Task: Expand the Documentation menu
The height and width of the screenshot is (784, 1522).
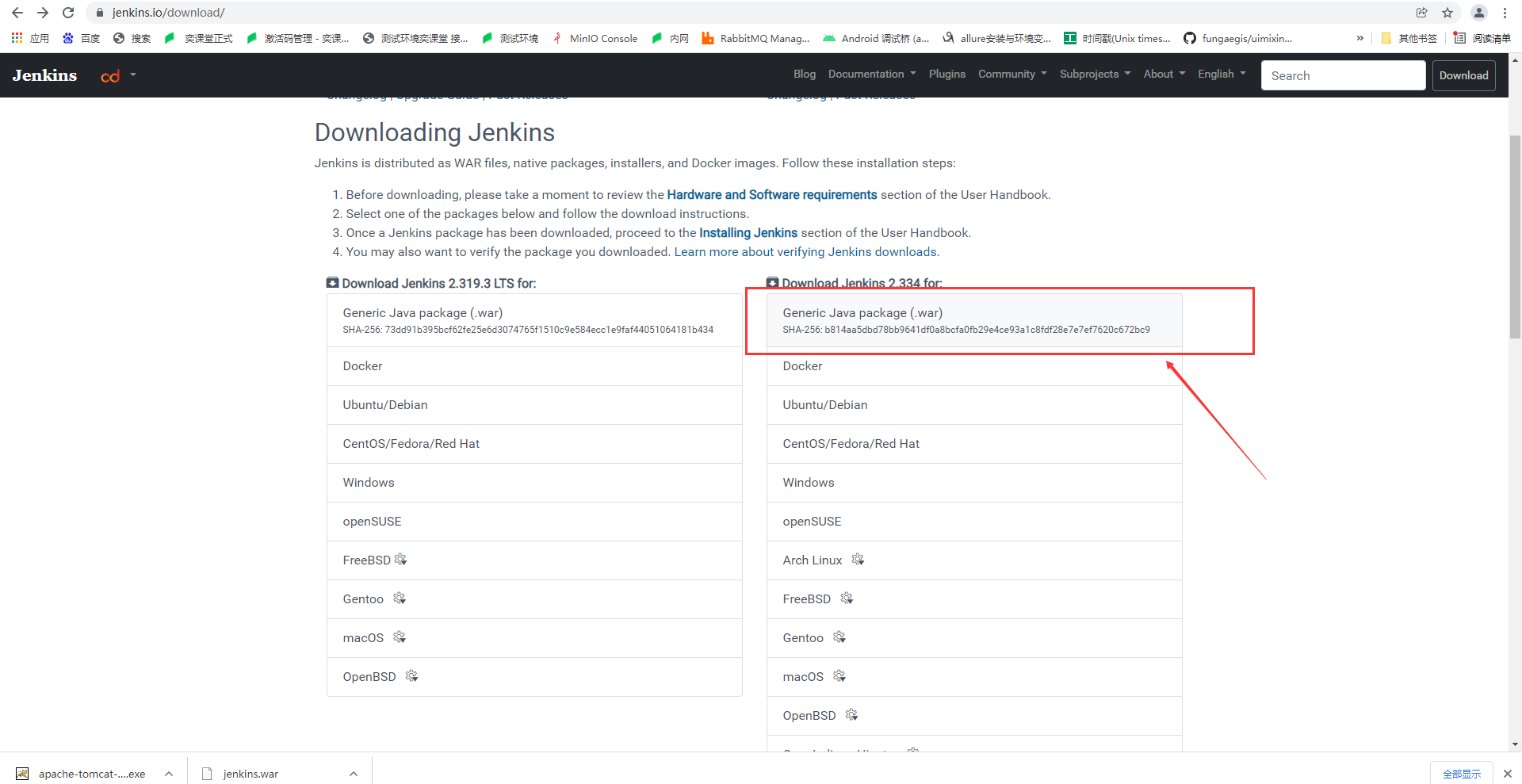Action: click(x=872, y=74)
